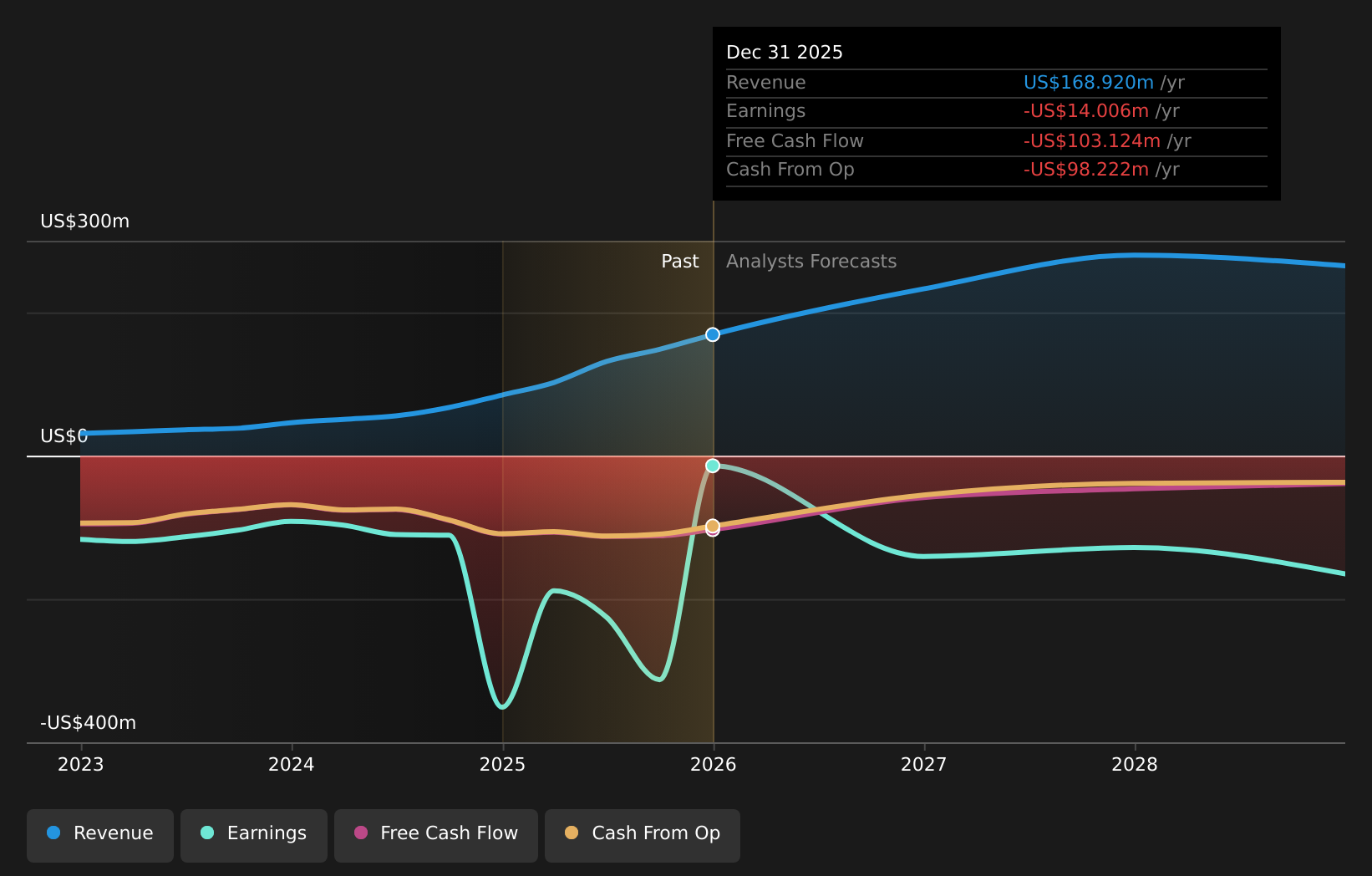Image resolution: width=1372 pixels, height=876 pixels.
Task: Toggle the Free Cash Flow legend label
Action: point(449,833)
